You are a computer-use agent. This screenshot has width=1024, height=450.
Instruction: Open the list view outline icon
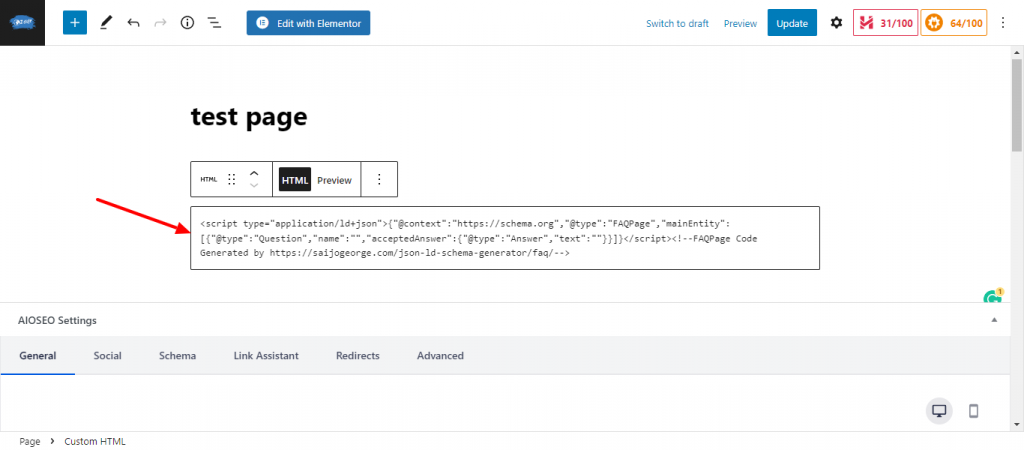(x=214, y=23)
